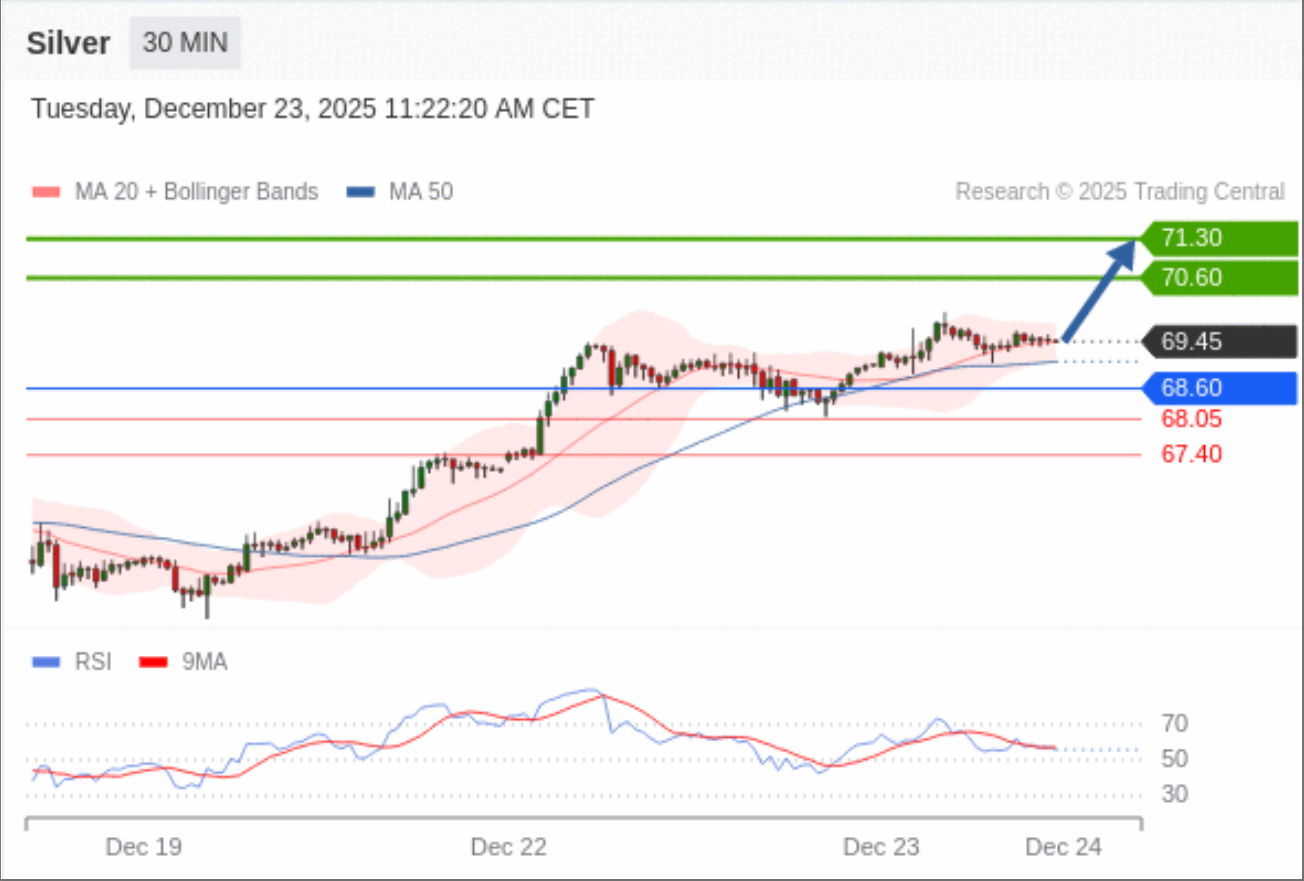The image size is (1304, 881).
Task: Toggle the RSI legend entry
Action: coord(93,662)
